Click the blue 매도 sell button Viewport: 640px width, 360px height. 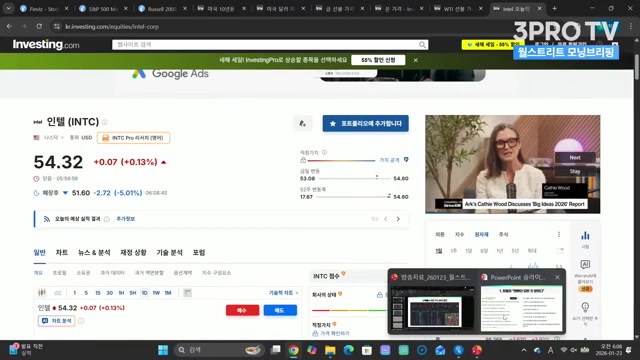[x=280, y=310]
